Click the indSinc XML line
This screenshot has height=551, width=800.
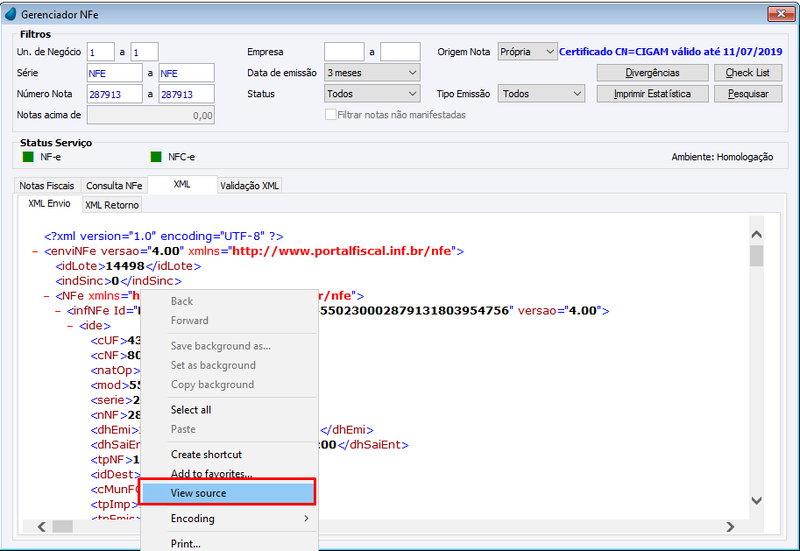coord(118,281)
